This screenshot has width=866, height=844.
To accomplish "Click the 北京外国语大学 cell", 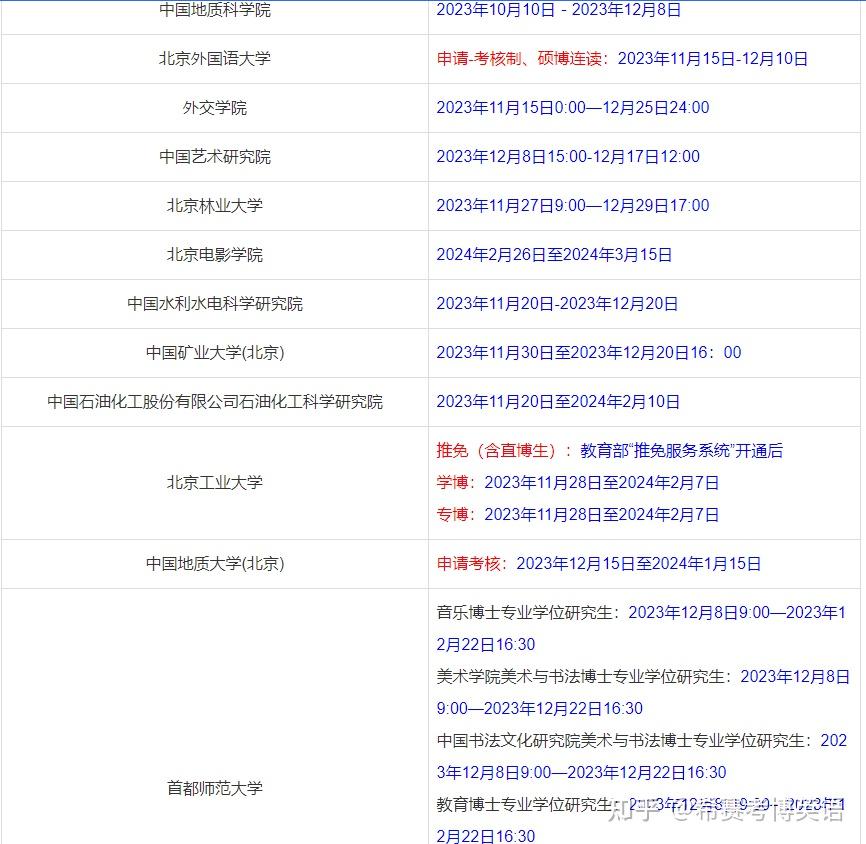I will 215,59.
